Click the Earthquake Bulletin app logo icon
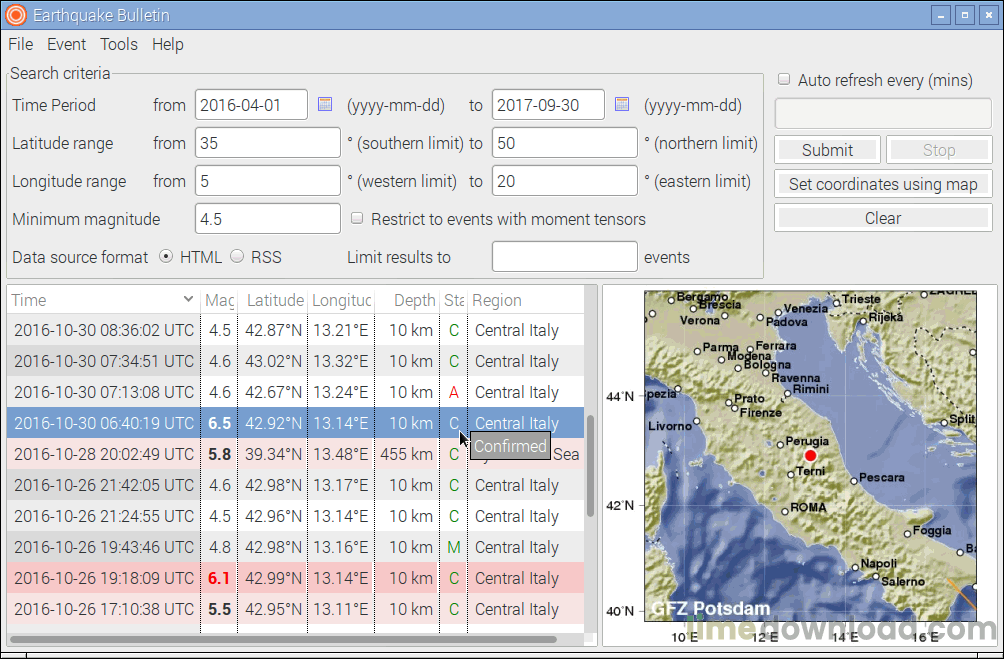 [15, 15]
